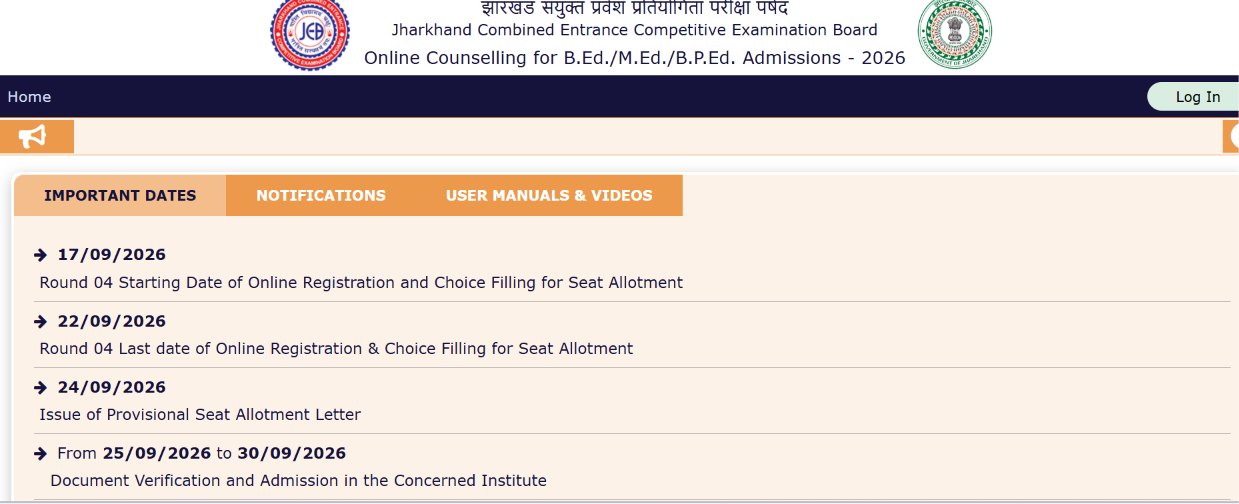Switch to the Important Dates tab
This screenshot has width=1239, height=504.
pos(120,195)
